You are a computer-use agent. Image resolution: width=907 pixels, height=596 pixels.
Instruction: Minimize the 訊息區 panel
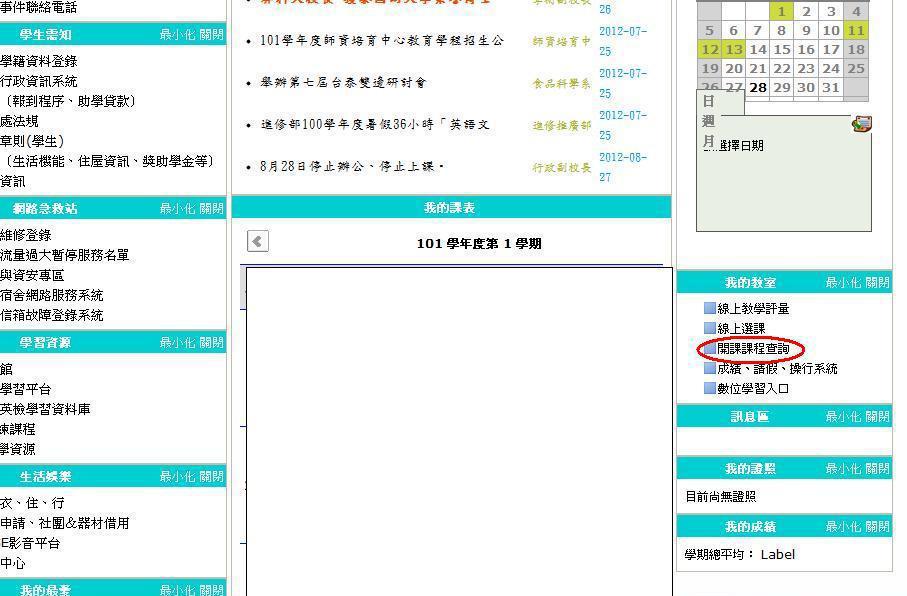[844, 416]
